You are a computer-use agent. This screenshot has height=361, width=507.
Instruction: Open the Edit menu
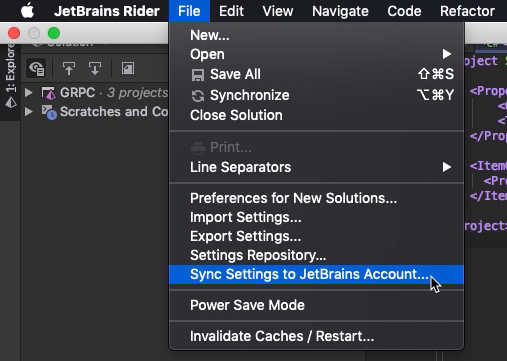(231, 11)
